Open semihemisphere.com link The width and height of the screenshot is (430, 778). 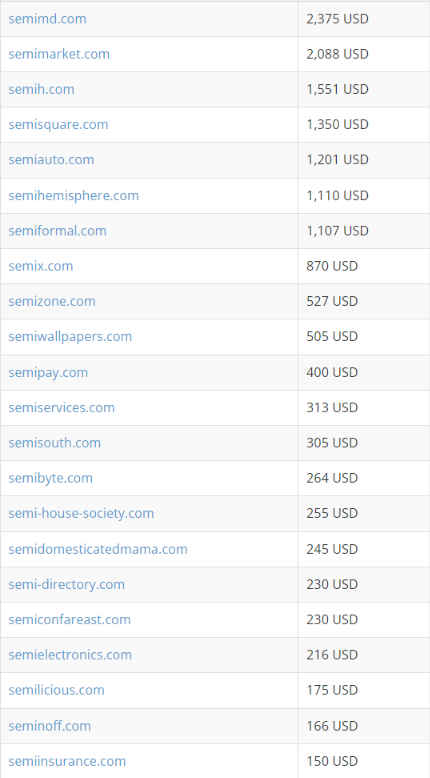pyautogui.click(x=73, y=195)
